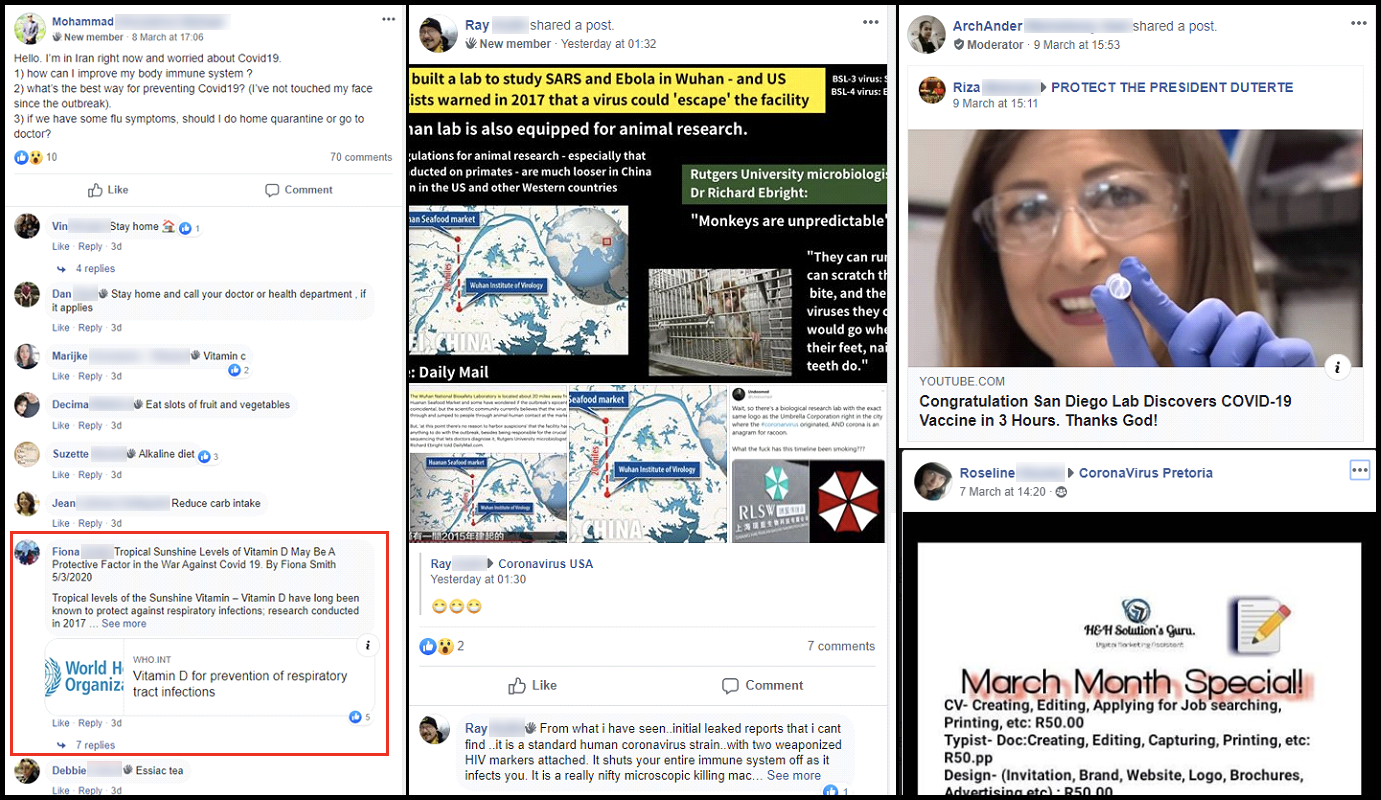The width and height of the screenshot is (1381, 800).
Task: Click timestamp '9 March at 15:53'
Action: coord(1077,45)
